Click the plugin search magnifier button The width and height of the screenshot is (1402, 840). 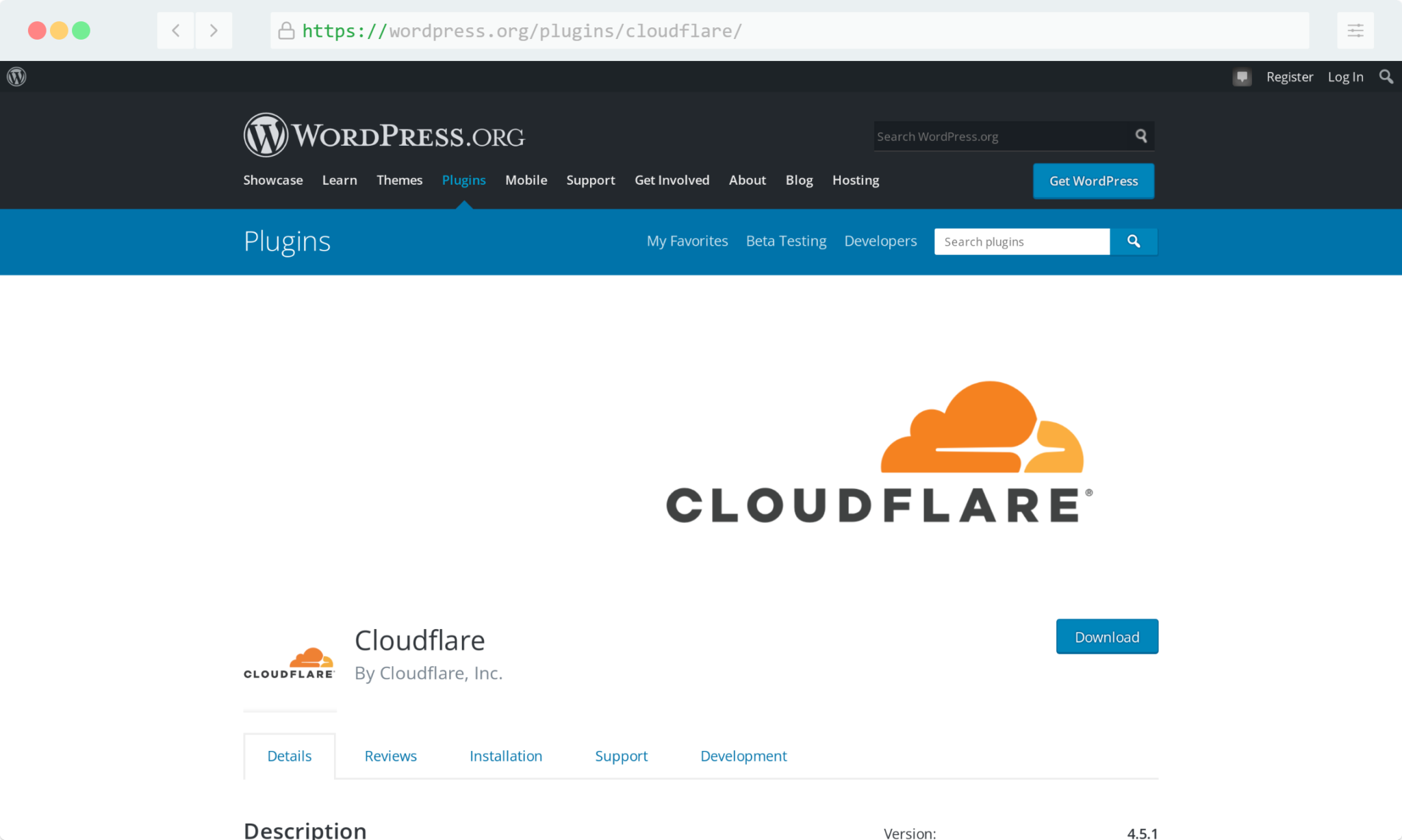[x=1134, y=242]
